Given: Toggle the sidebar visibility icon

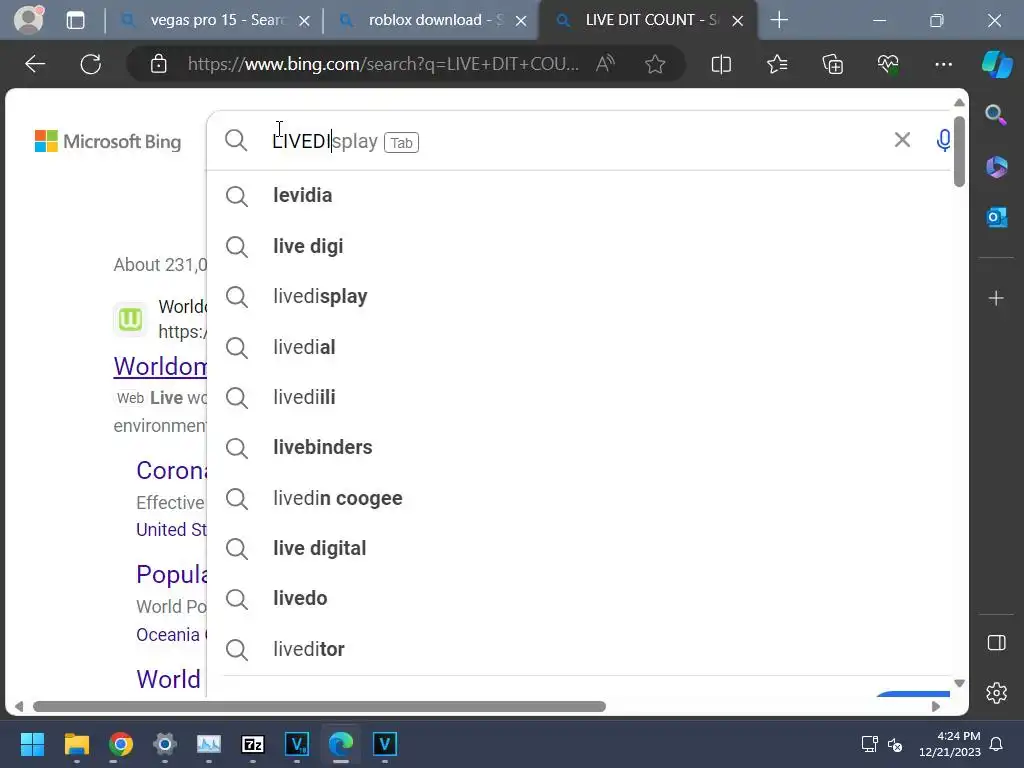Looking at the screenshot, I should [x=997, y=643].
